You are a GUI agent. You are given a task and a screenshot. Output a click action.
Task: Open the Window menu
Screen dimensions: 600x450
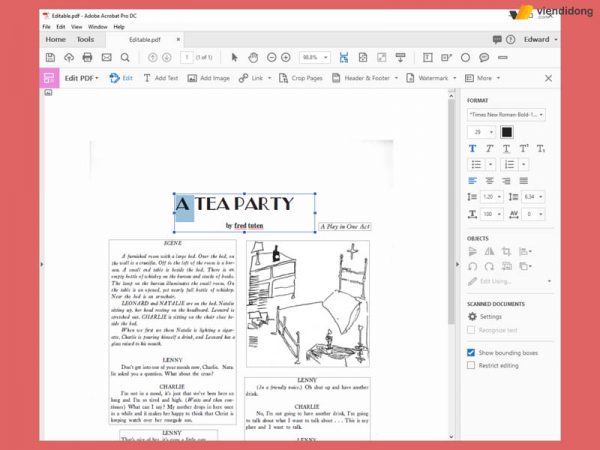[x=98, y=27]
